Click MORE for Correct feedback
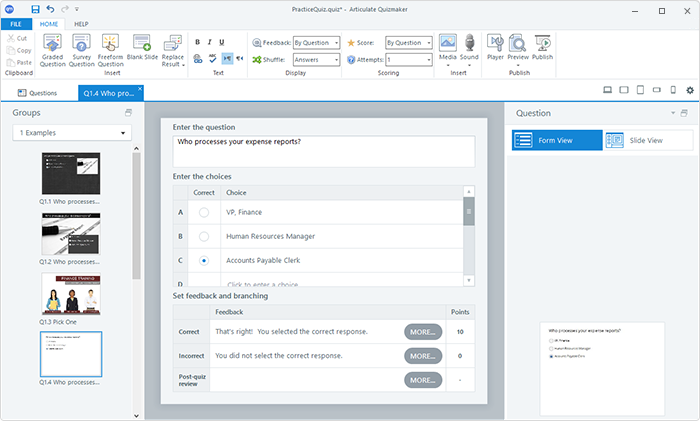This screenshot has width=700, height=421. (423, 332)
